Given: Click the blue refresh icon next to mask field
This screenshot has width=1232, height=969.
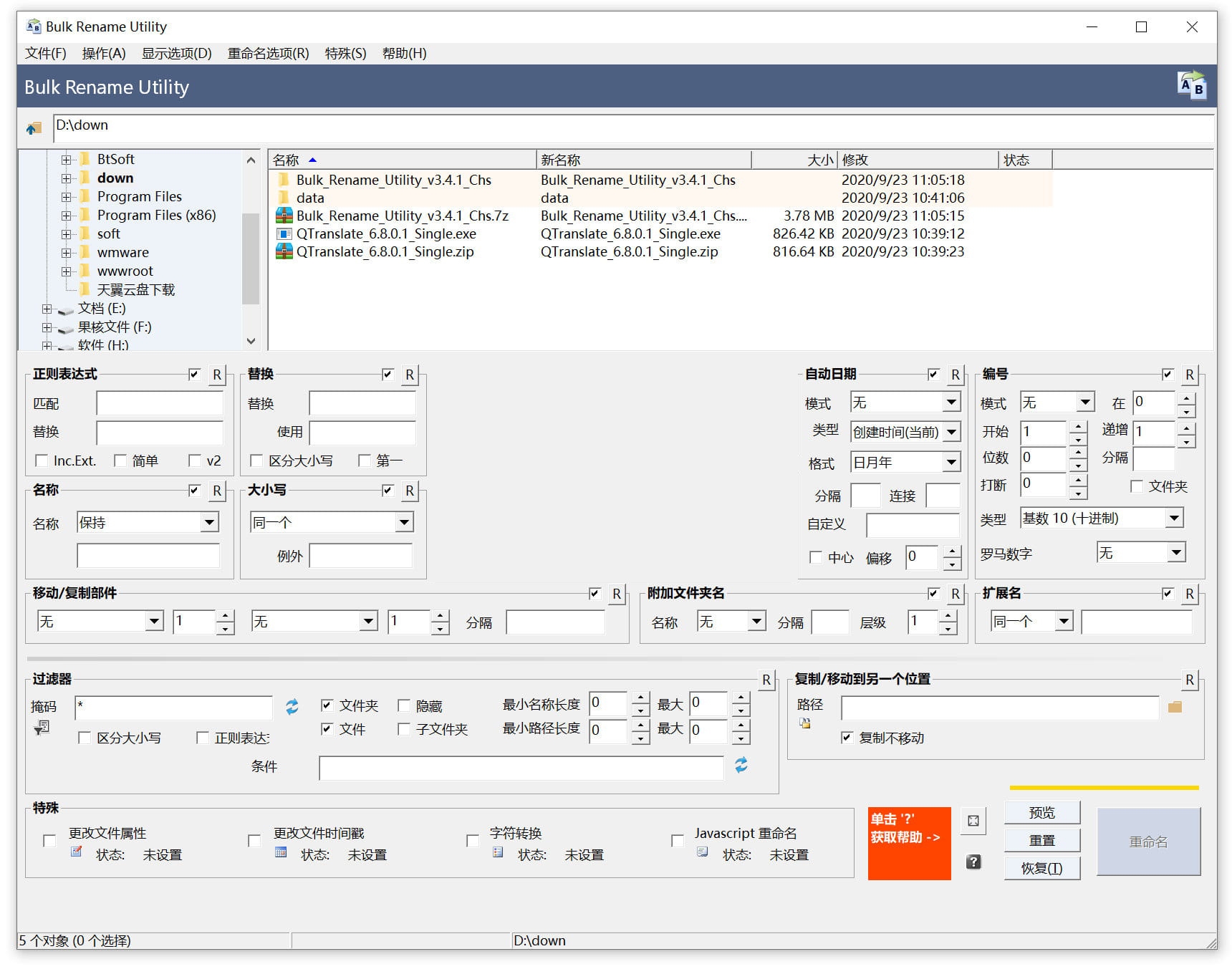Looking at the screenshot, I should (292, 707).
